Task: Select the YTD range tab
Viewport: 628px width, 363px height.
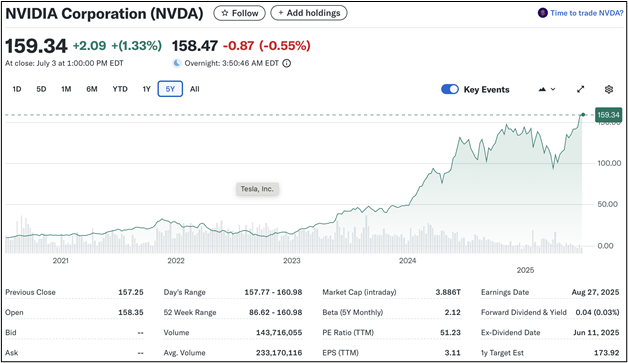Action: tap(120, 89)
